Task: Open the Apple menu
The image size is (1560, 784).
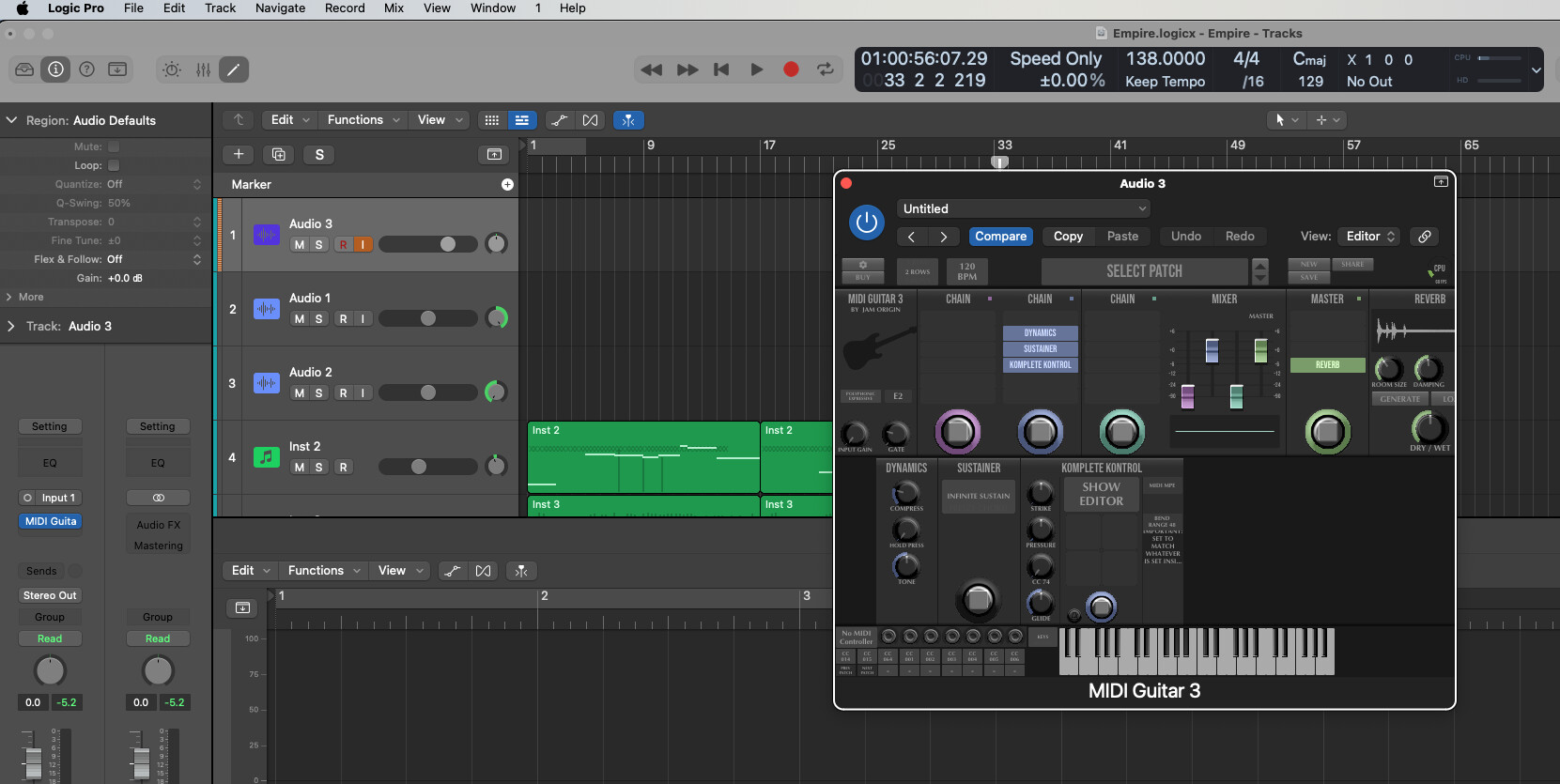Action: [x=23, y=8]
